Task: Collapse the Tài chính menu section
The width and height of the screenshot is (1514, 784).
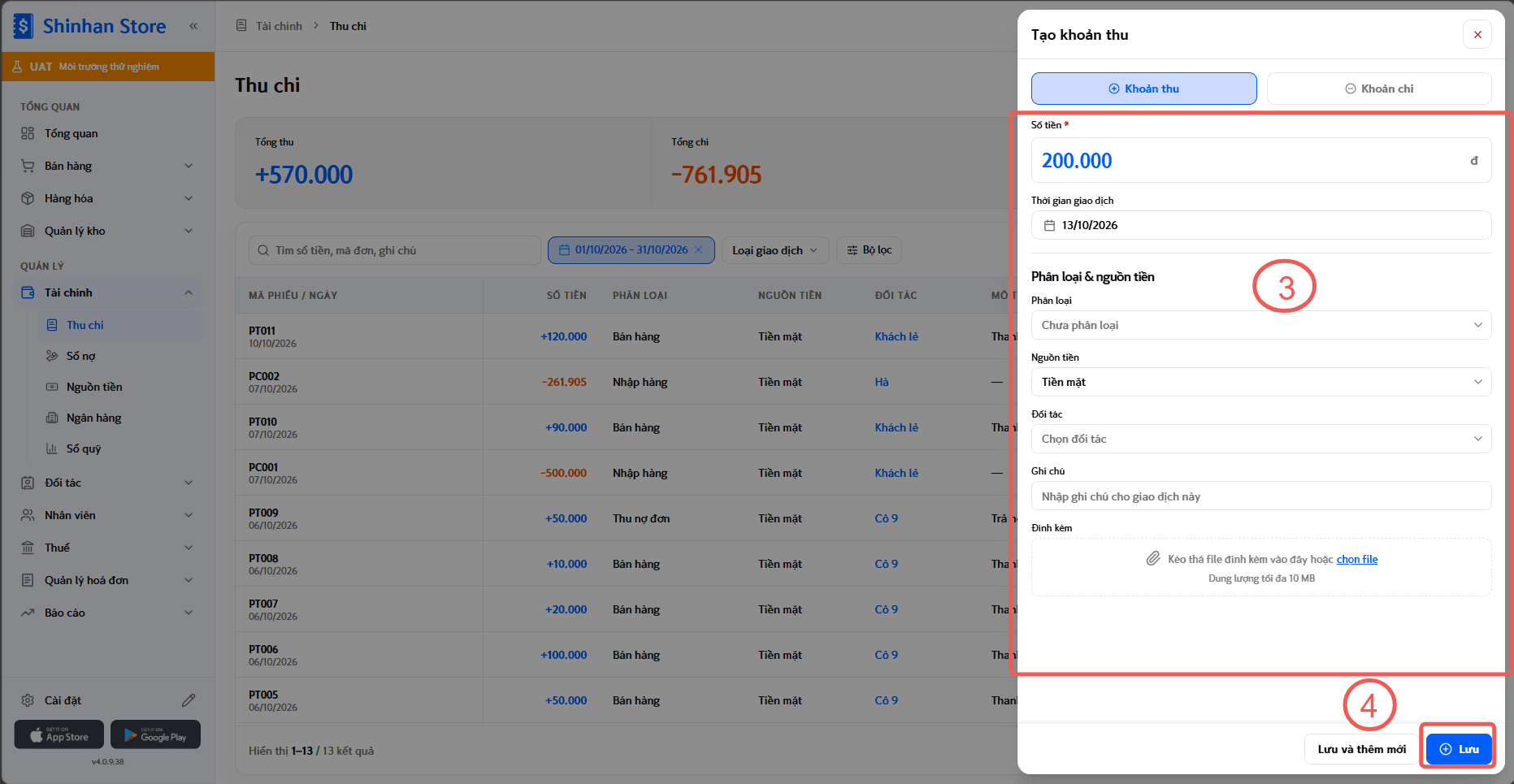Action: [x=189, y=292]
